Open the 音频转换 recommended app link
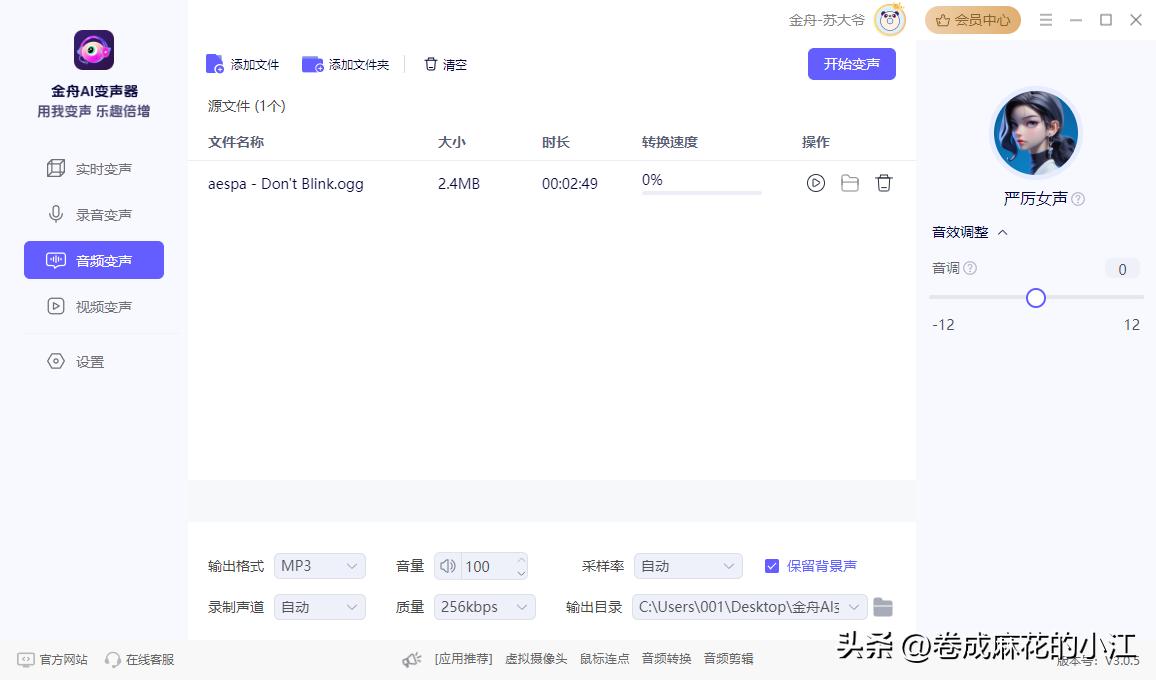This screenshot has height=680, width=1156. coord(666,659)
